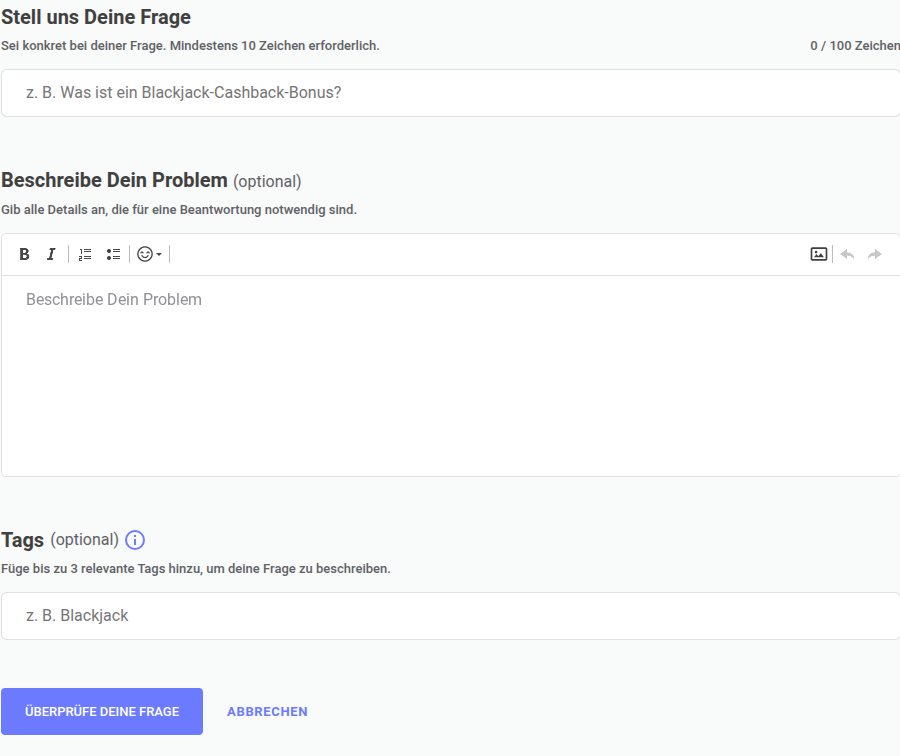Screen dimensions: 900x756
Task: Cancel via the Abbrechen link
Action: [267, 711]
